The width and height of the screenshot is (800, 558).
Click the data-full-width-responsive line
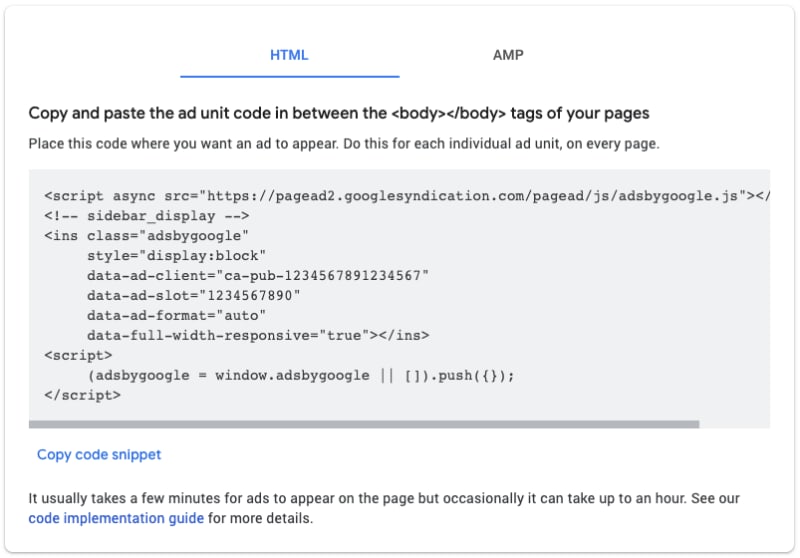258,335
